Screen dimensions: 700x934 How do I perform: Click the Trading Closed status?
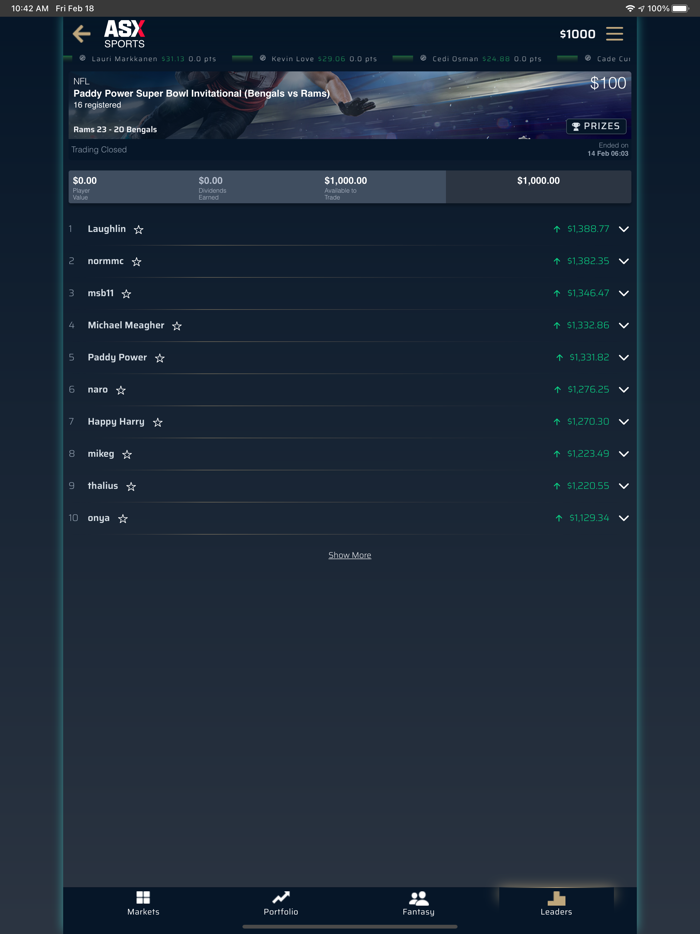(99, 150)
